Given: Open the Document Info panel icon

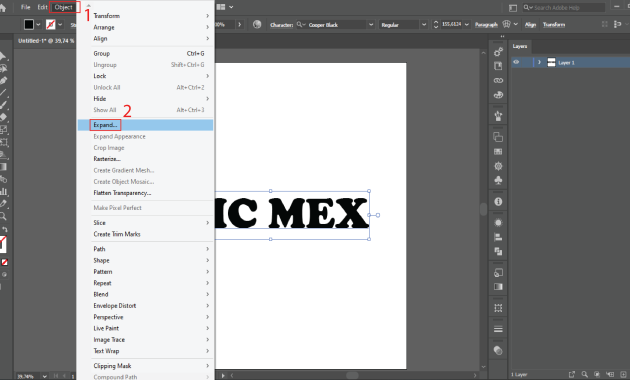Looking at the screenshot, I should pyautogui.click(x=498, y=202).
